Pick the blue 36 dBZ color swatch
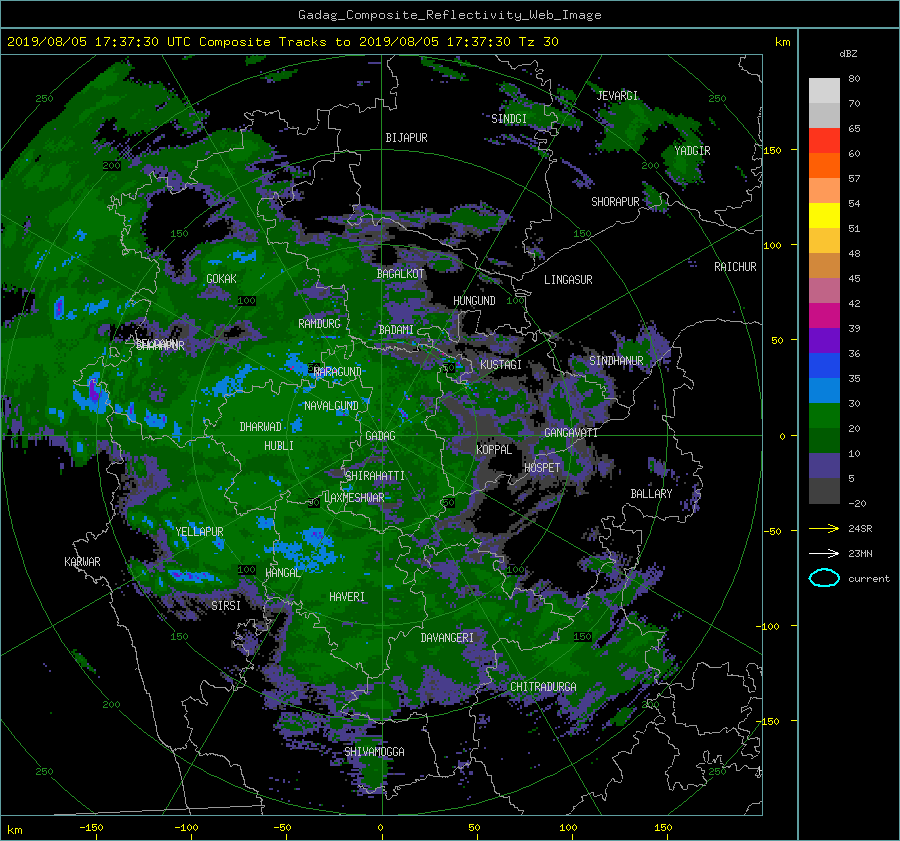The image size is (900, 841). (x=824, y=366)
